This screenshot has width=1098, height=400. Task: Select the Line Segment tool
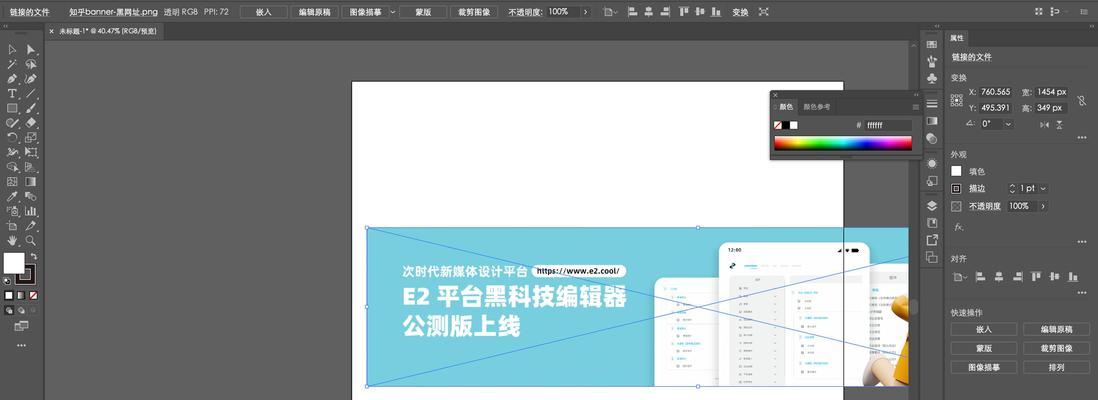31,93
